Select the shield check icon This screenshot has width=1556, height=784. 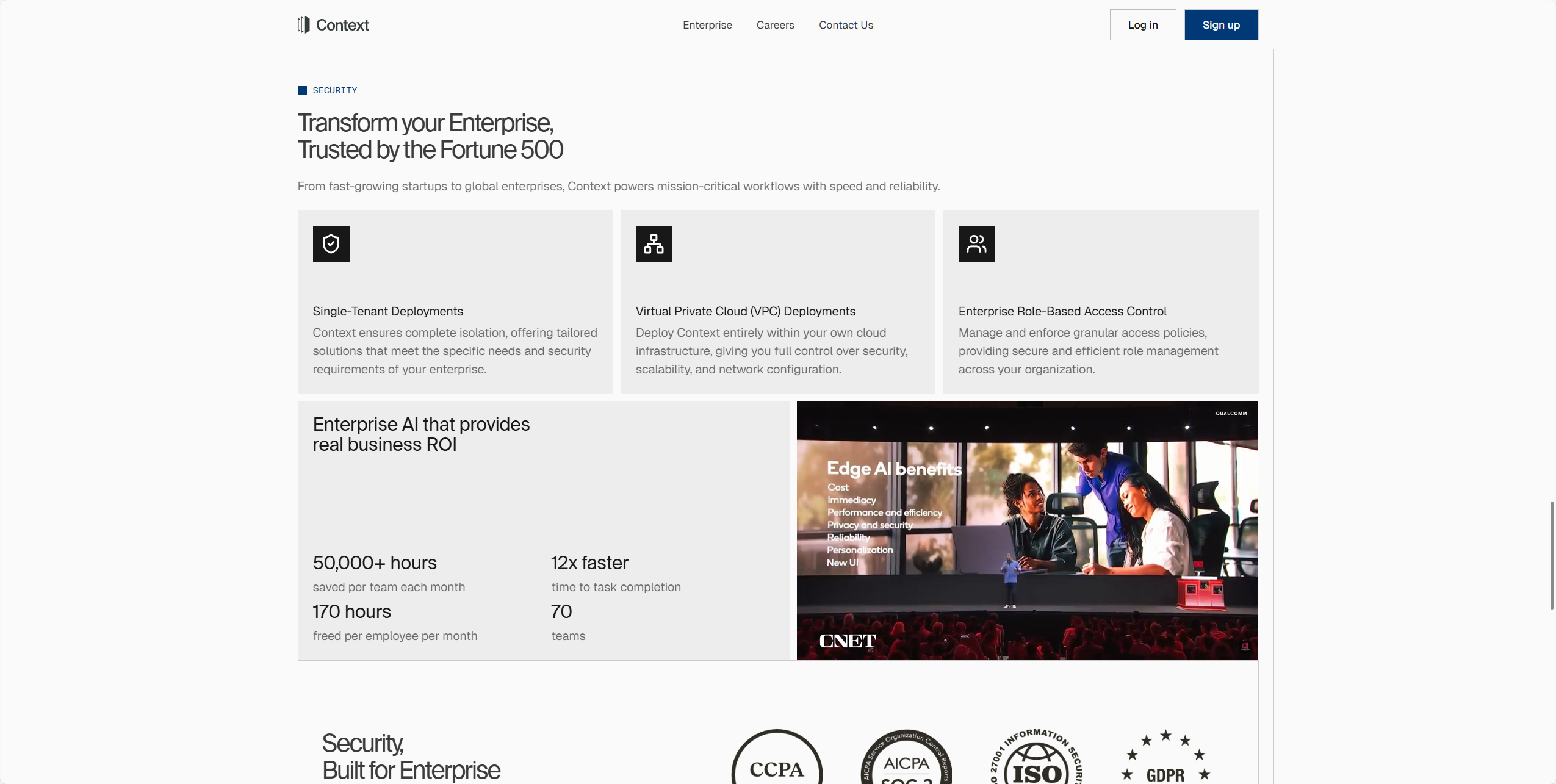[331, 244]
